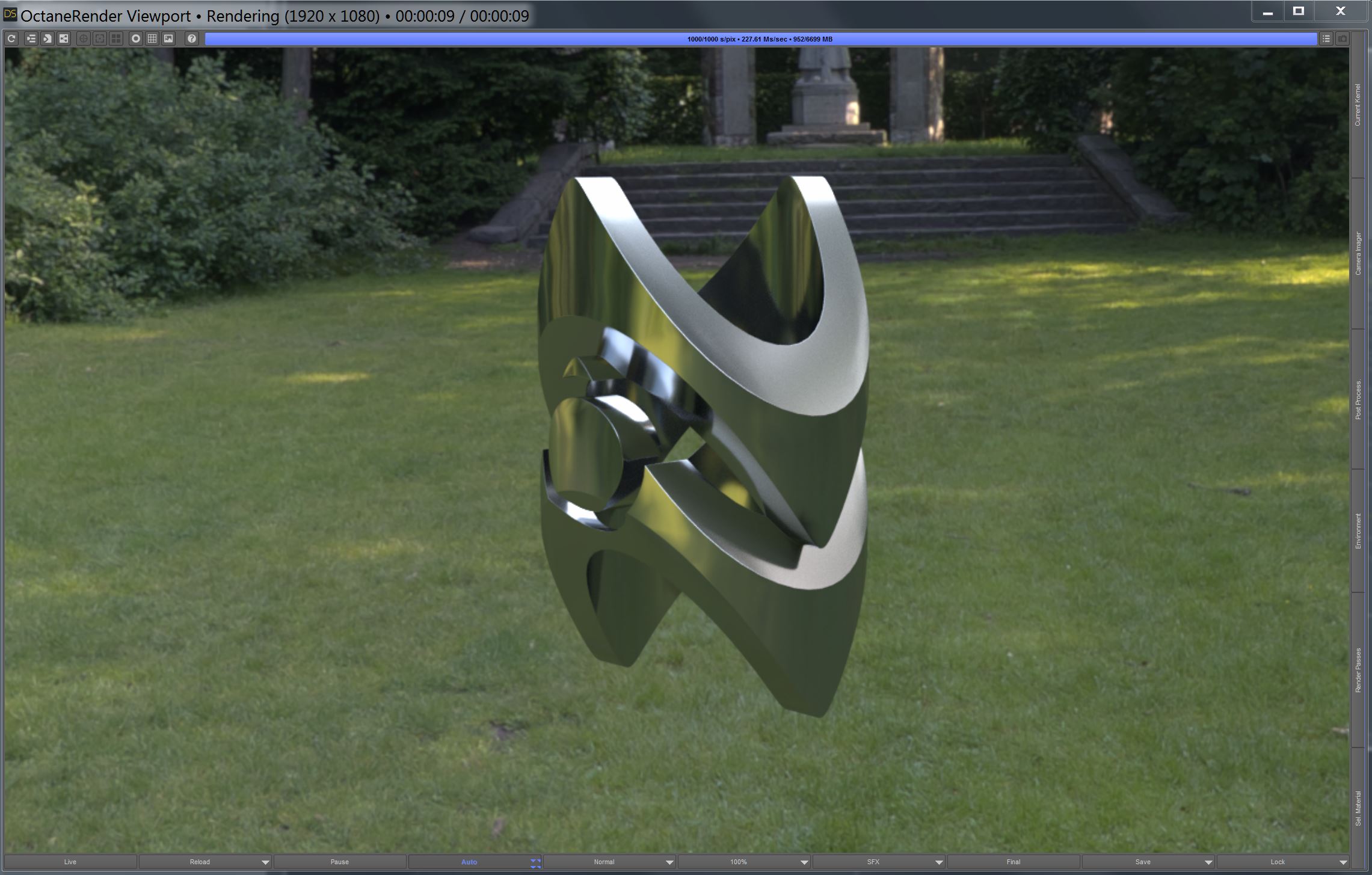Click the play-list tree icon
1372x875 pixels.
pyautogui.click(x=31, y=39)
